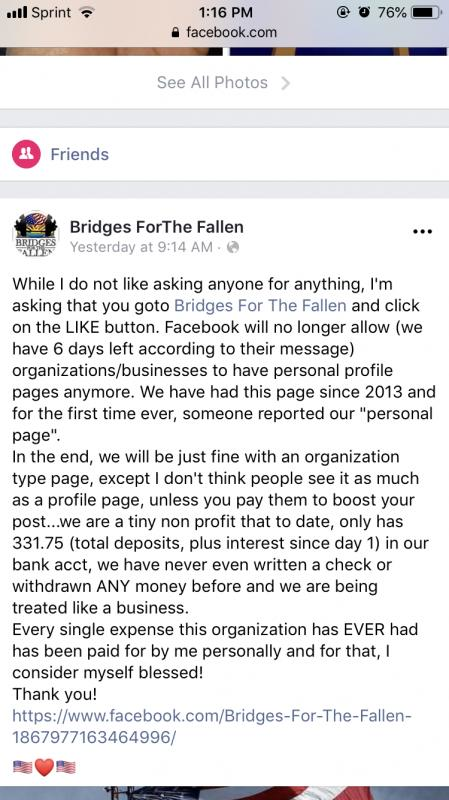
Task: Open the Bridges ForThe Fallen author name
Action: (x=157, y=227)
